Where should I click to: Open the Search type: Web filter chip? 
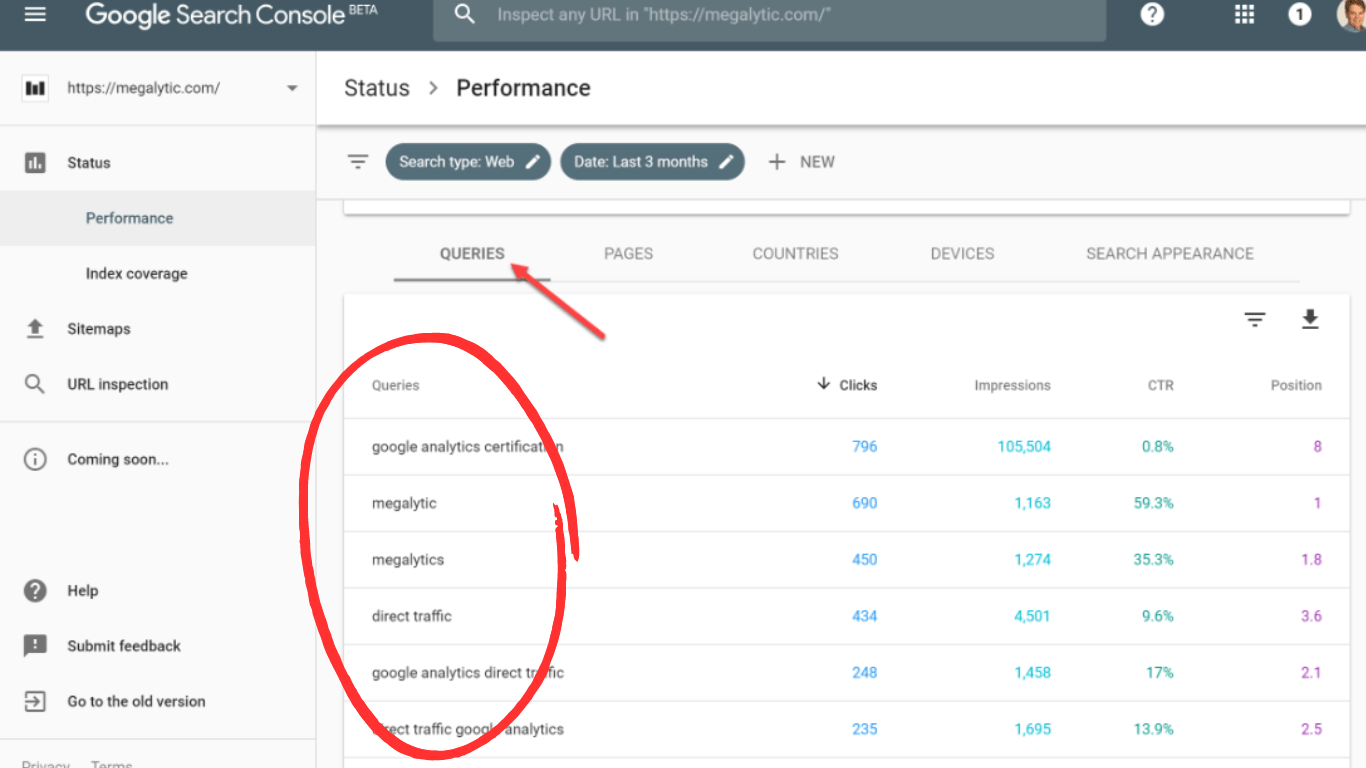[468, 162]
